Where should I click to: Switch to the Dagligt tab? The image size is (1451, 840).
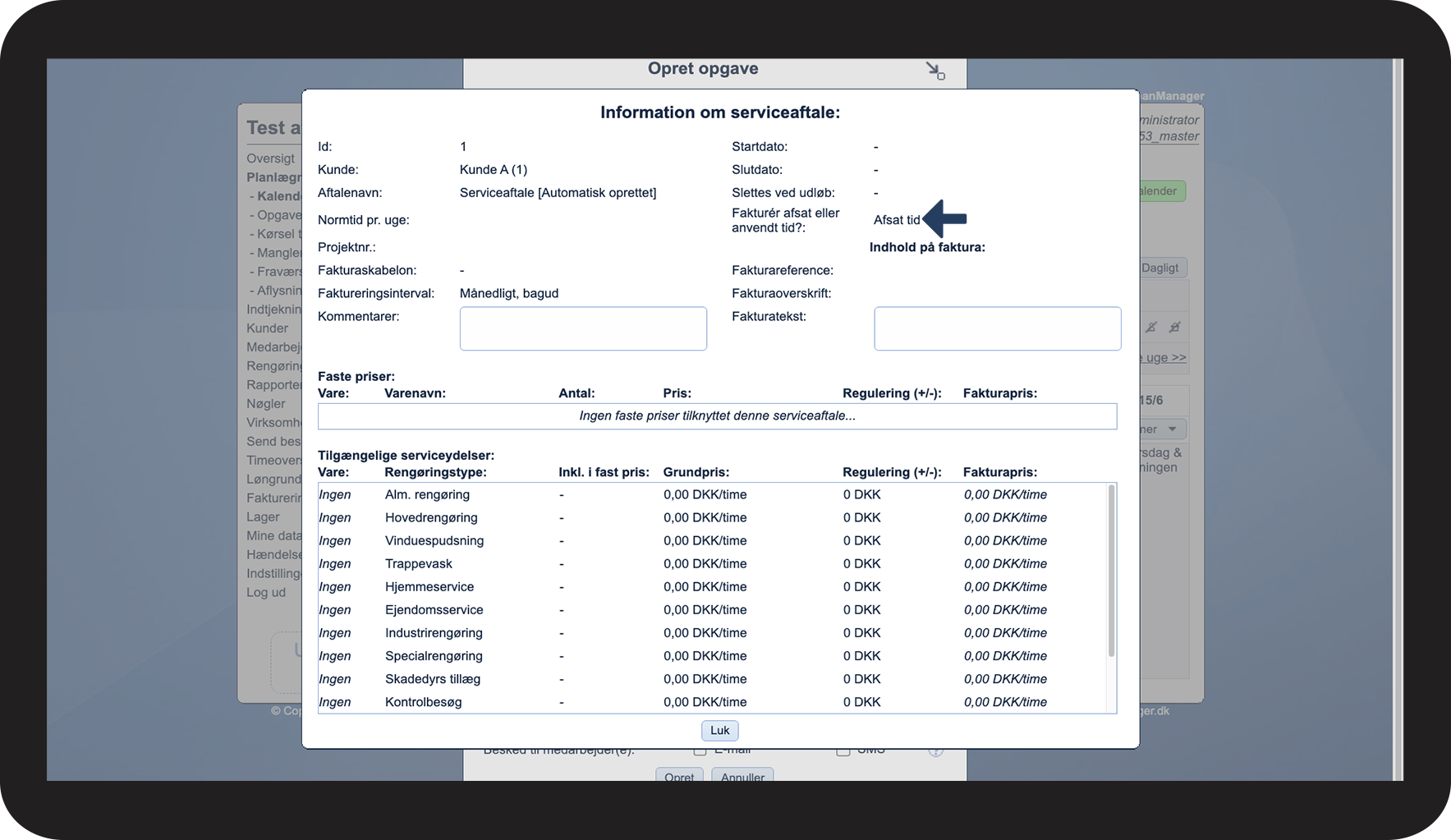(1162, 268)
